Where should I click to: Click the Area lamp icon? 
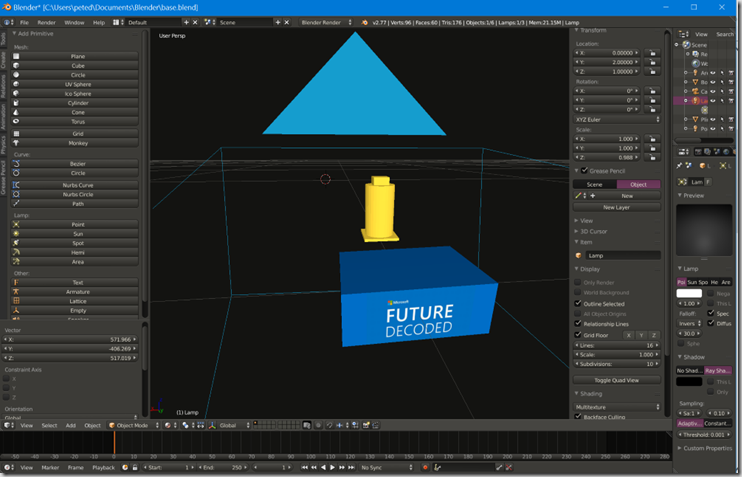click(x=16, y=261)
